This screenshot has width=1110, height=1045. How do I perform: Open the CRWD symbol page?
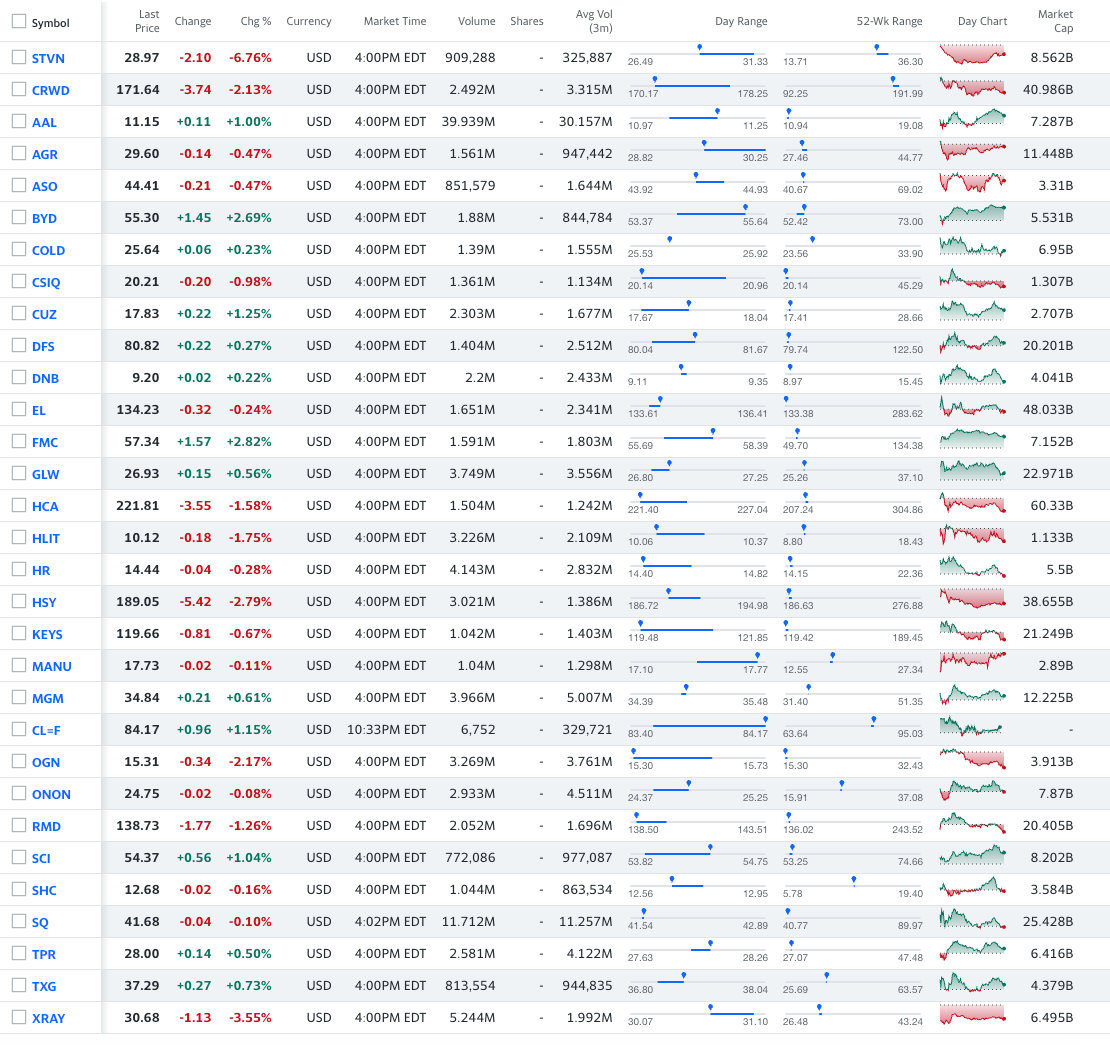(50, 90)
